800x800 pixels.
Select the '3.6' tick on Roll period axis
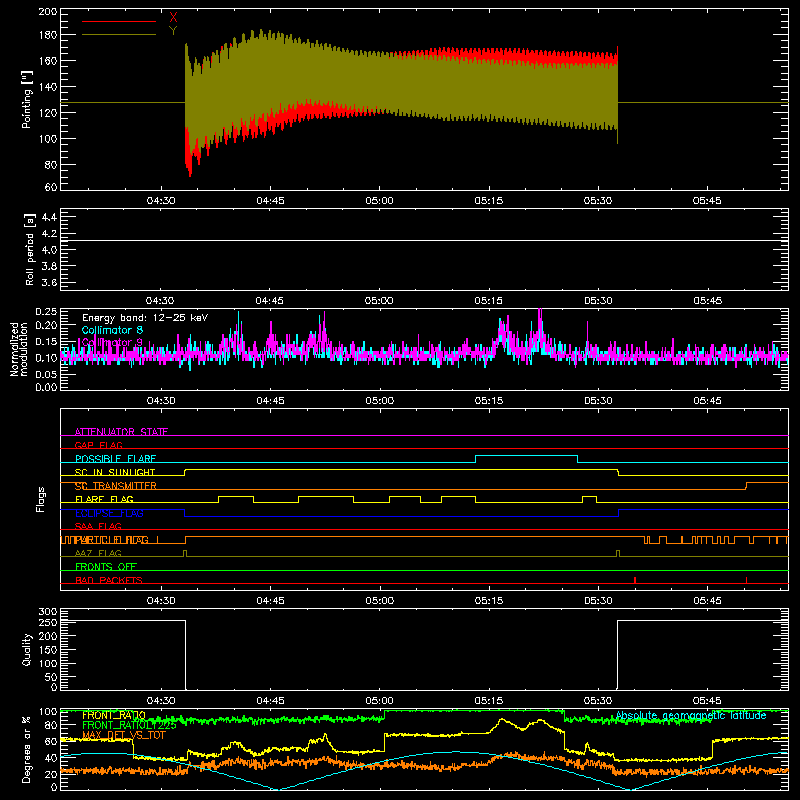(49, 282)
